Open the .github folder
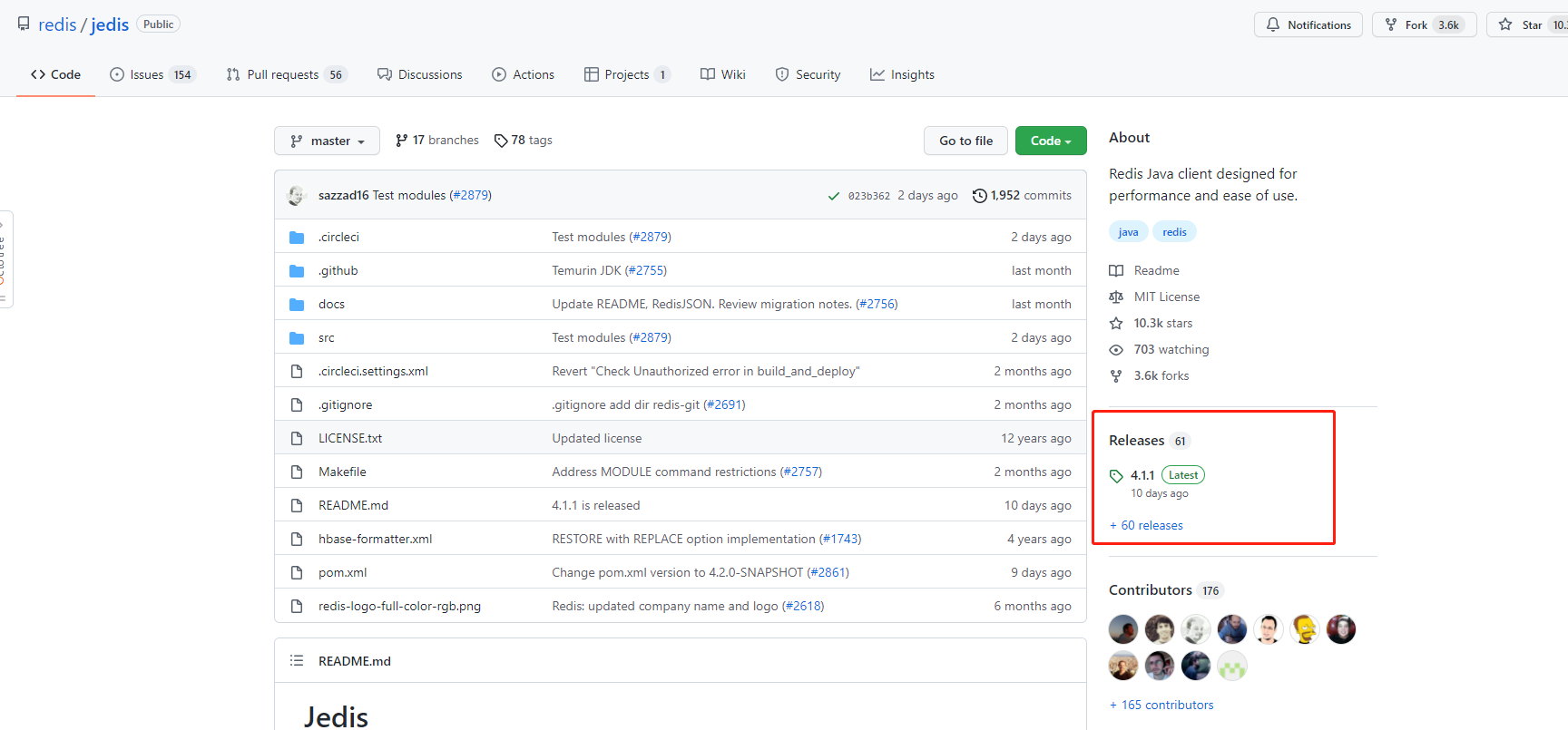1568x730 pixels. click(338, 270)
